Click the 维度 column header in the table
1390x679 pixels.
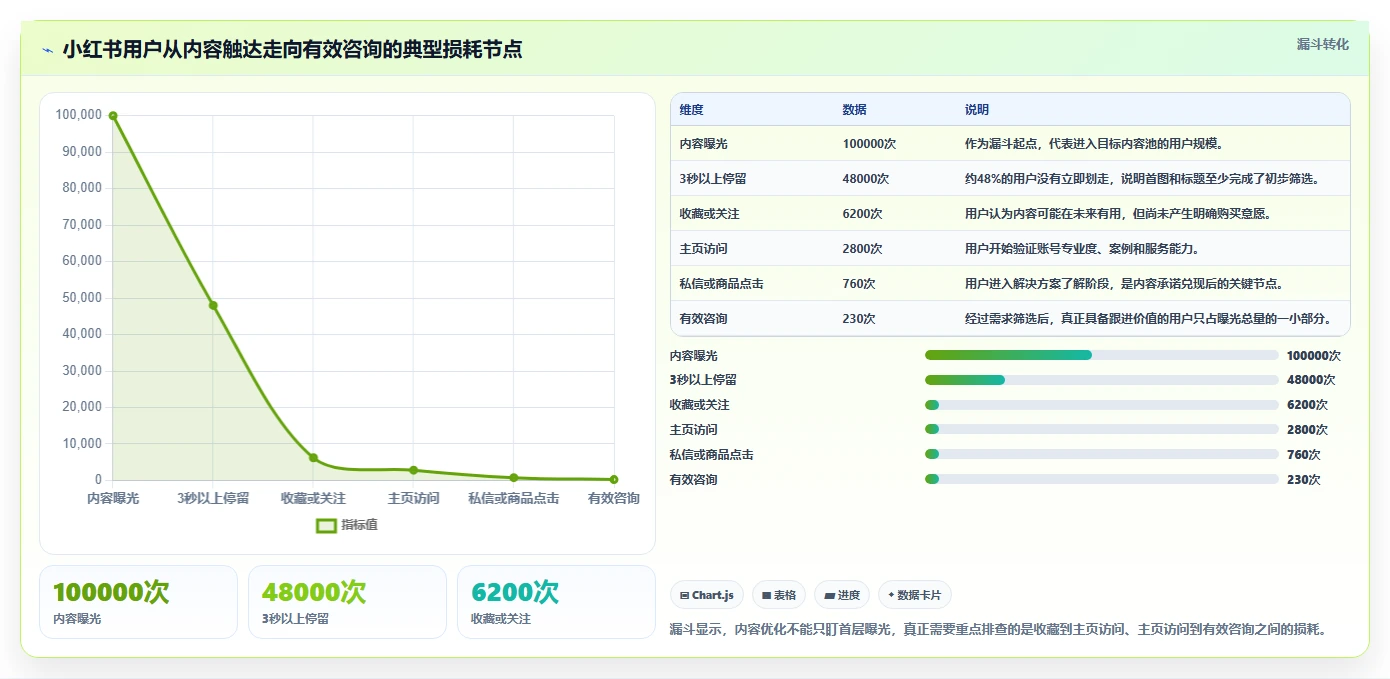tap(691, 110)
